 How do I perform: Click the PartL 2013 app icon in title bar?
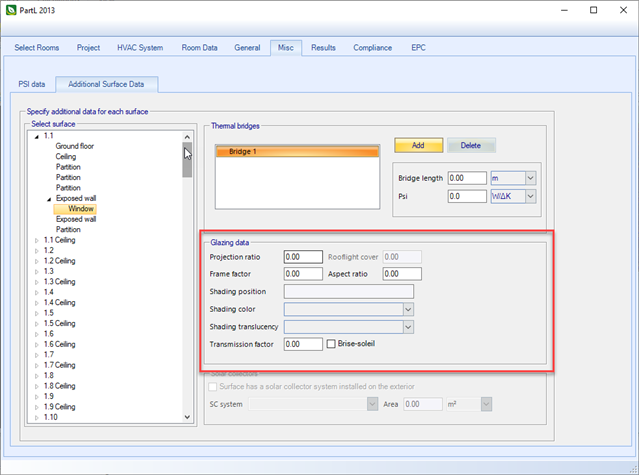pos(11,10)
